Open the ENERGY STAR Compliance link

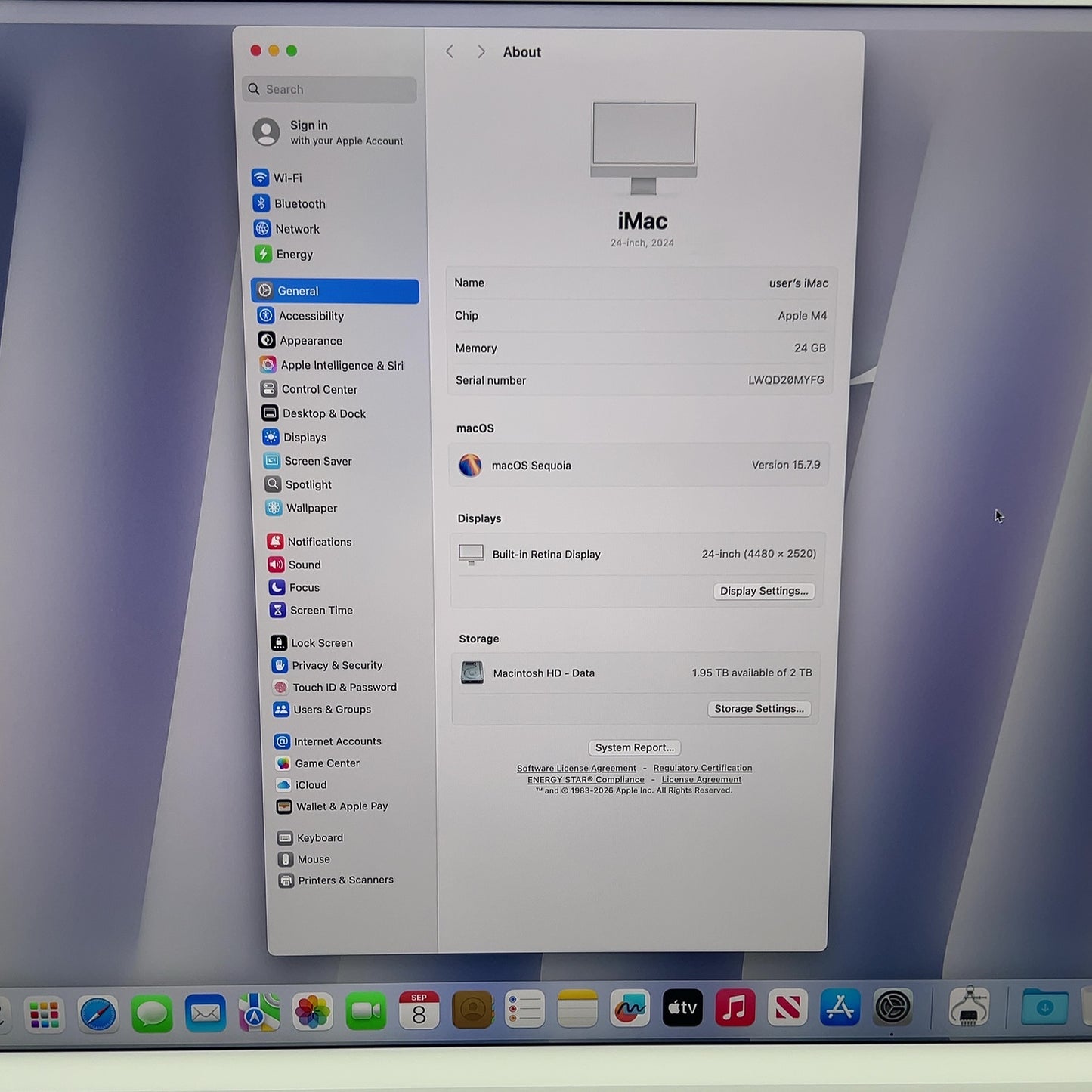586,780
